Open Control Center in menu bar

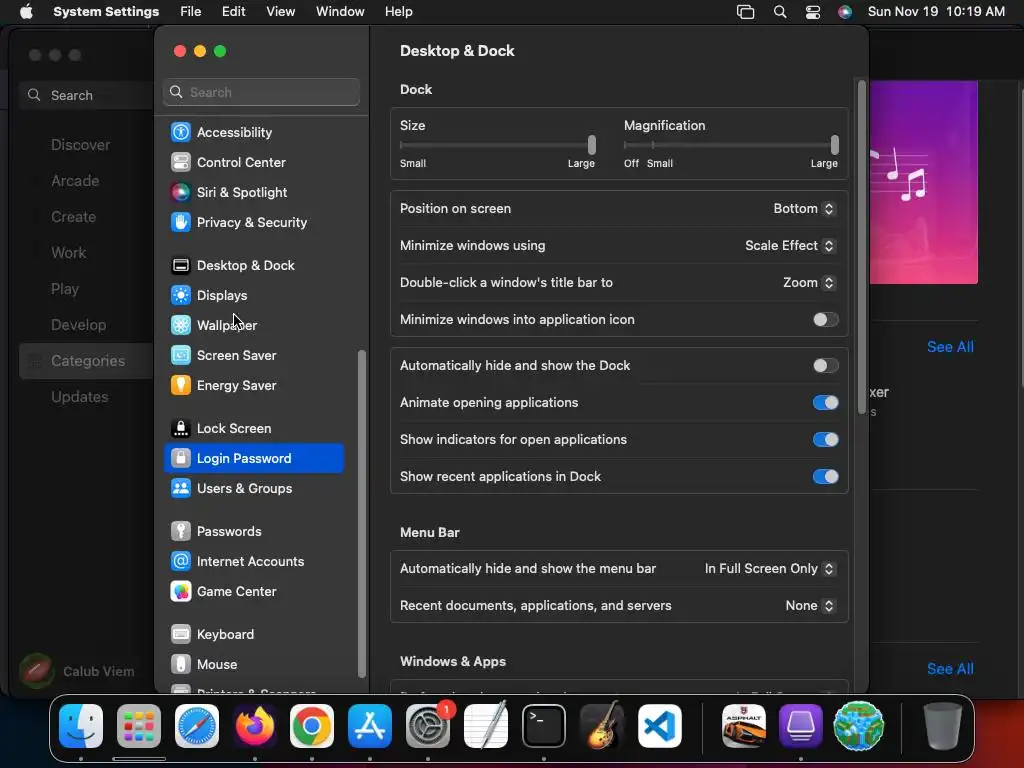click(x=813, y=12)
